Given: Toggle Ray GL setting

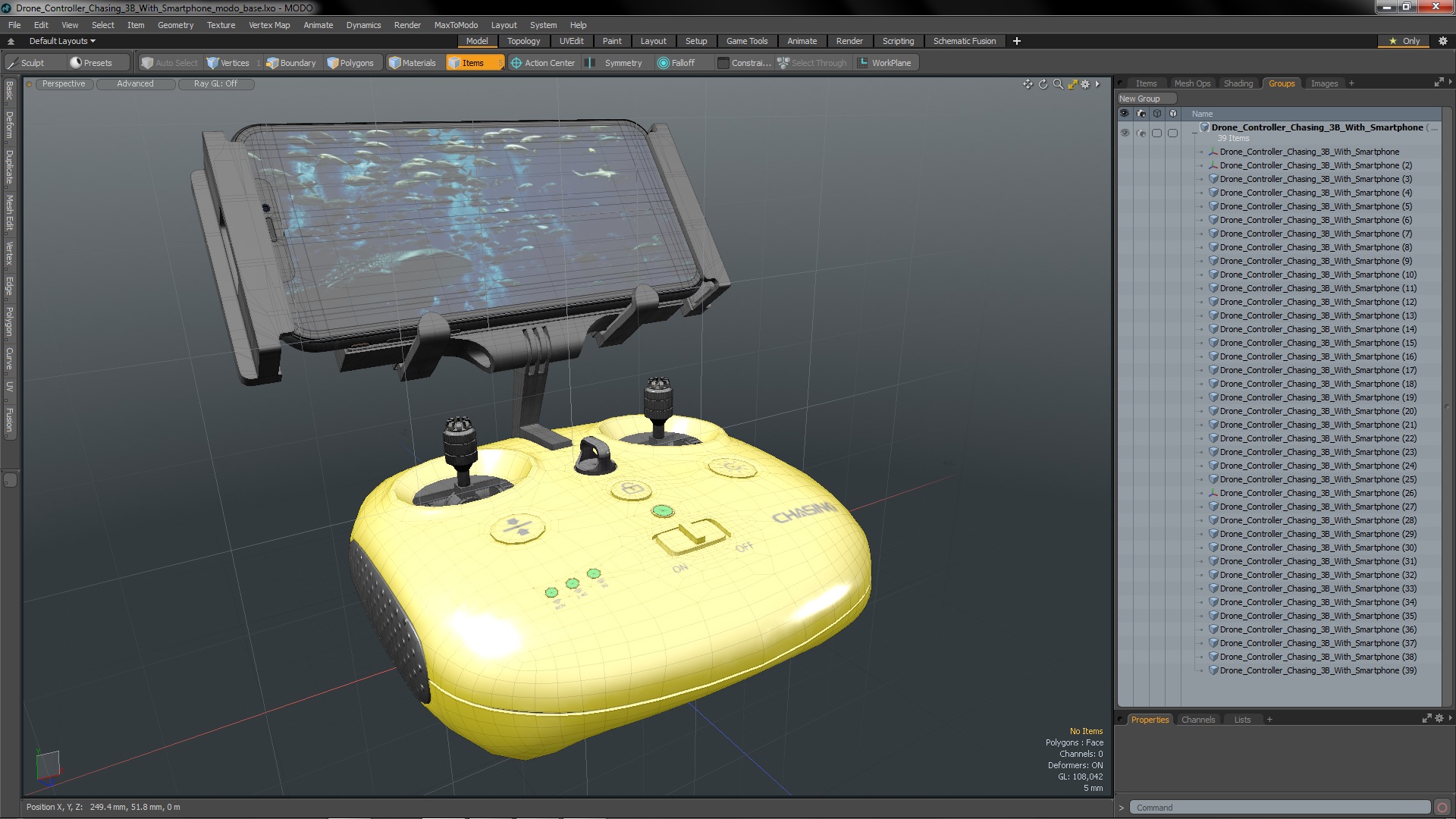Looking at the screenshot, I should [215, 84].
